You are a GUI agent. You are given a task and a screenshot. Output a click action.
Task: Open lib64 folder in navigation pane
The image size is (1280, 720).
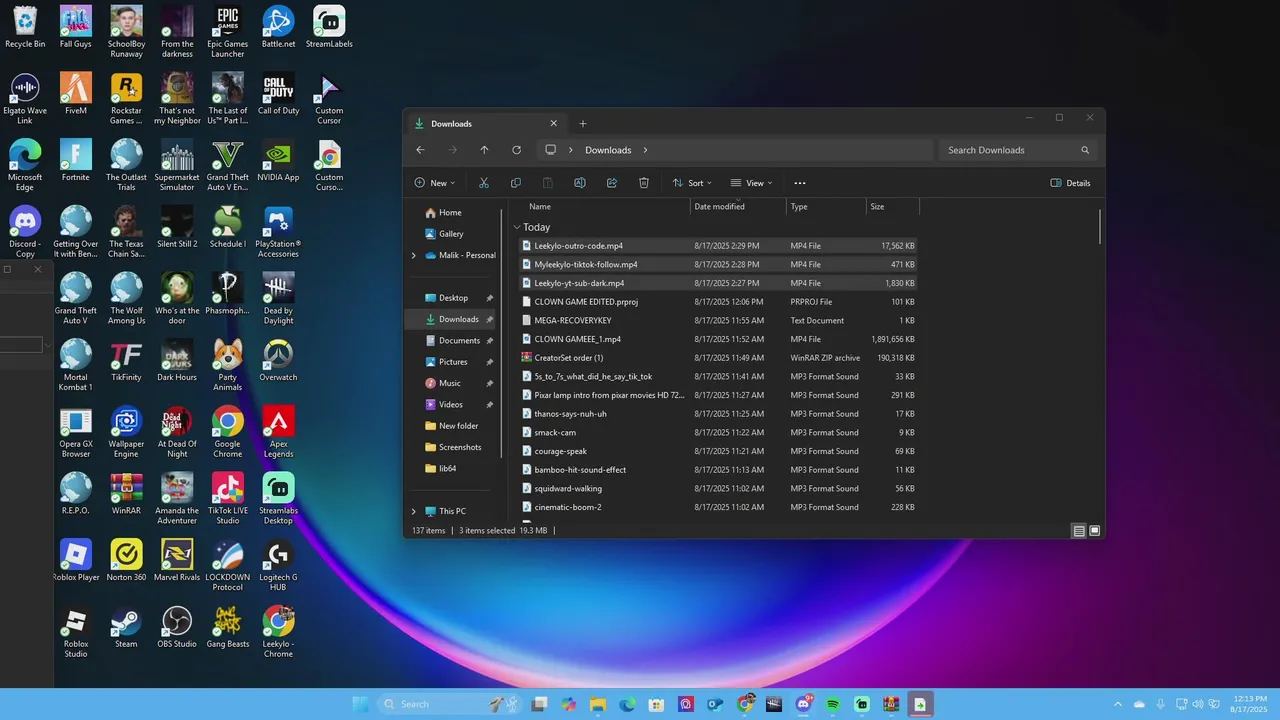pyautogui.click(x=447, y=468)
